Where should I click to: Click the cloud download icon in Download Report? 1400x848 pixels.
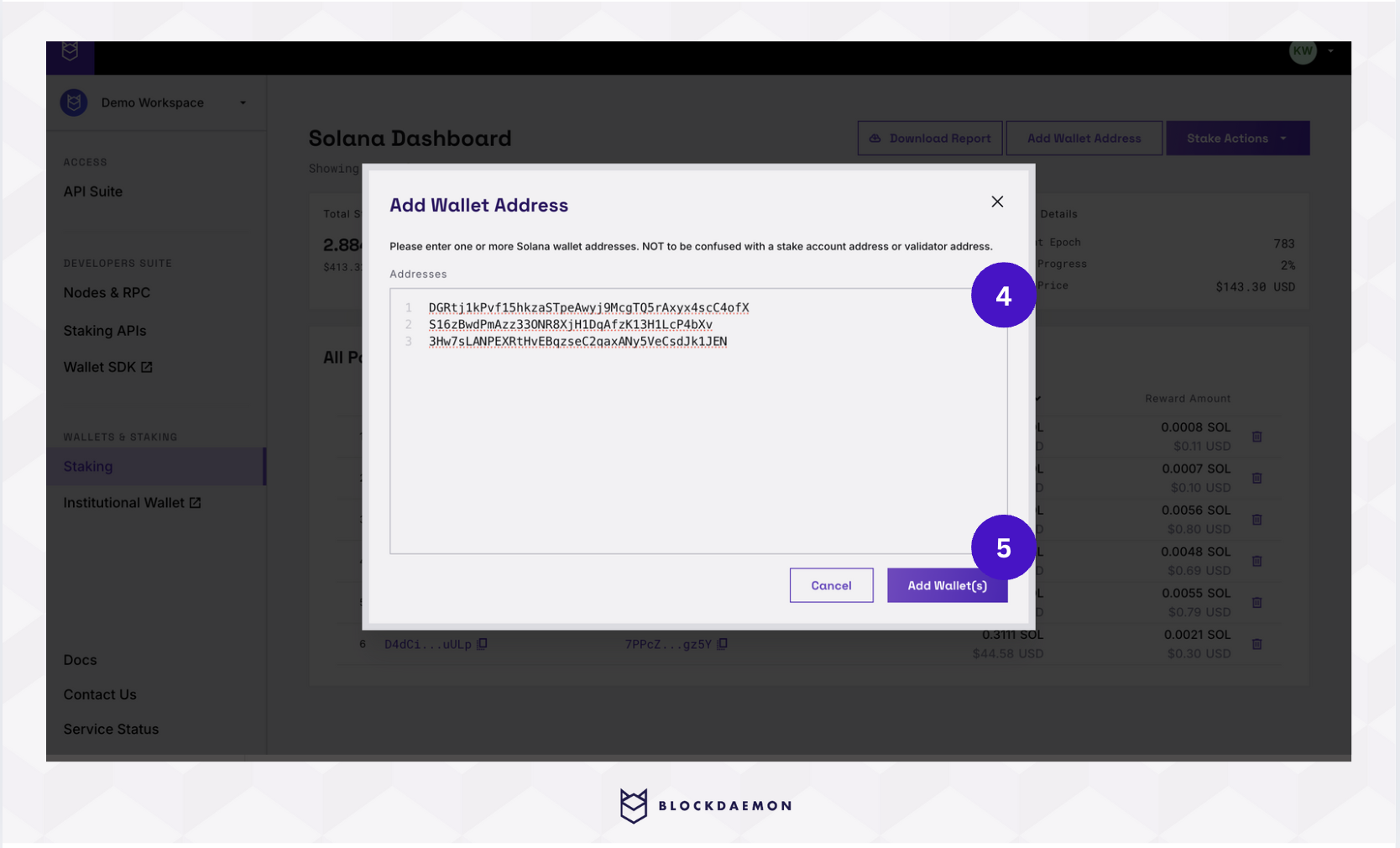coord(875,138)
